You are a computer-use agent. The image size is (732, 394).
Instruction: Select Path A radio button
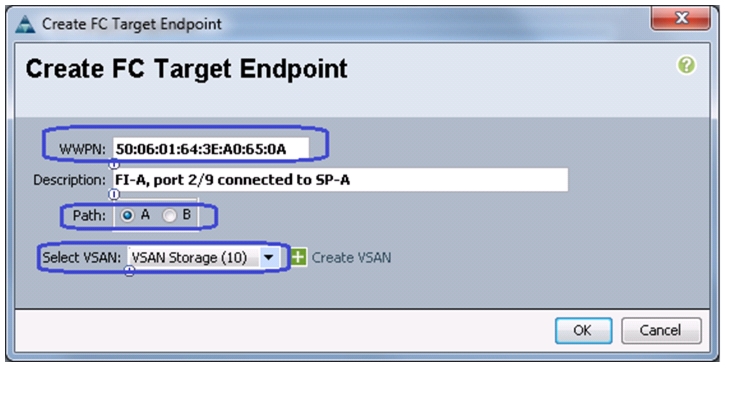coord(127,215)
